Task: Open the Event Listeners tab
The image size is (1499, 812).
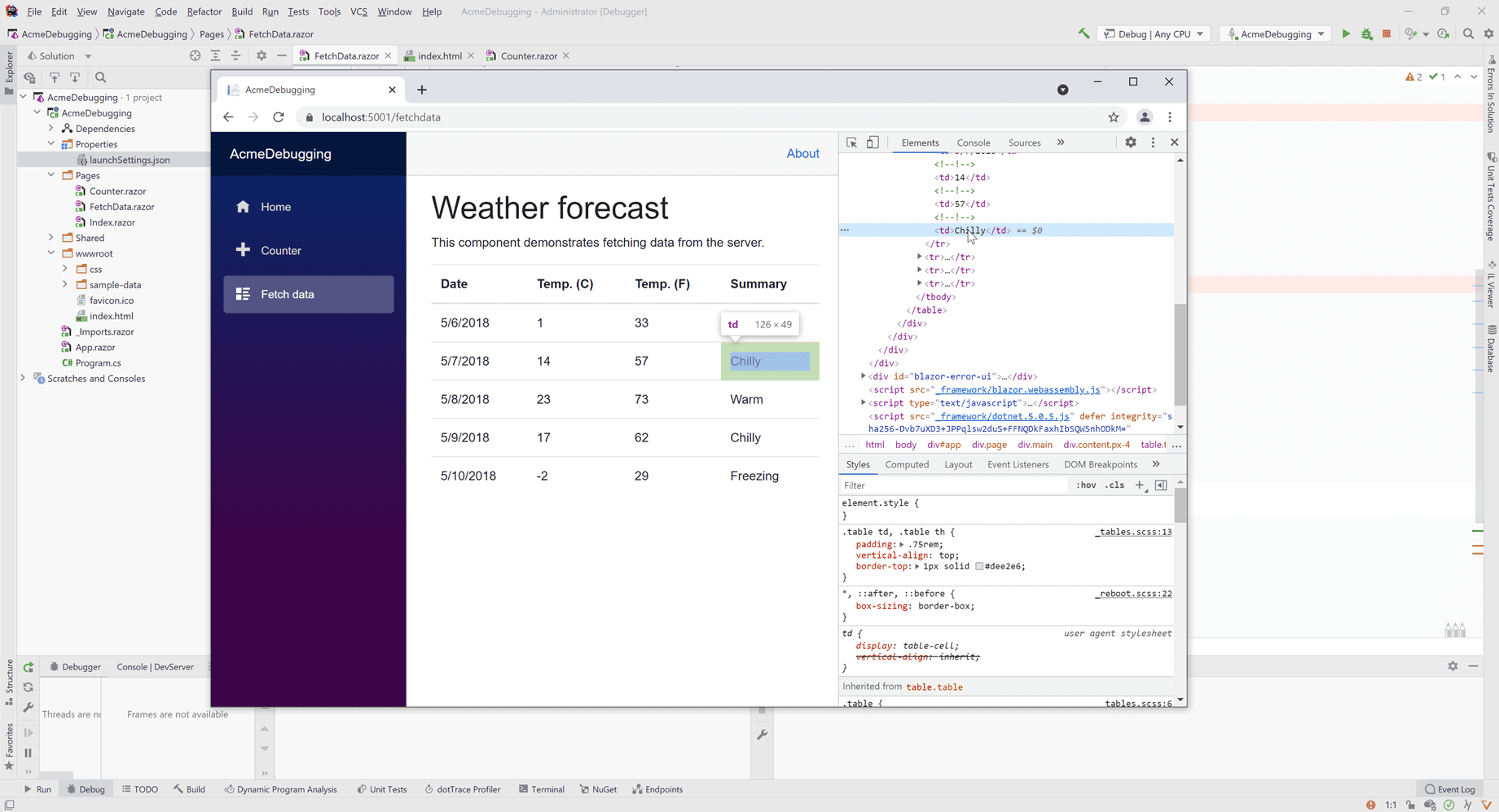Action: click(x=1018, y=464)
